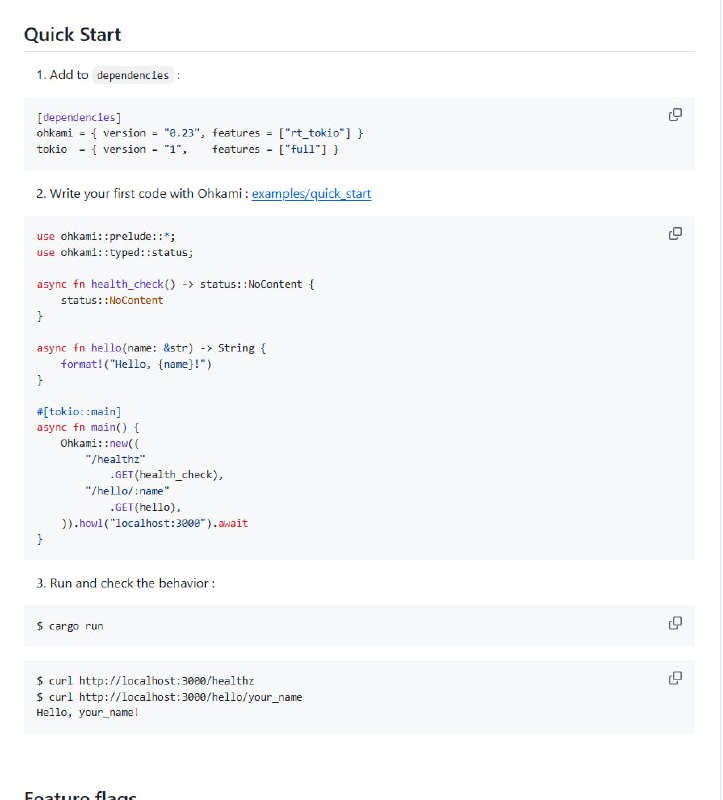Click the Quick Start heading

(x=73, y=34)
